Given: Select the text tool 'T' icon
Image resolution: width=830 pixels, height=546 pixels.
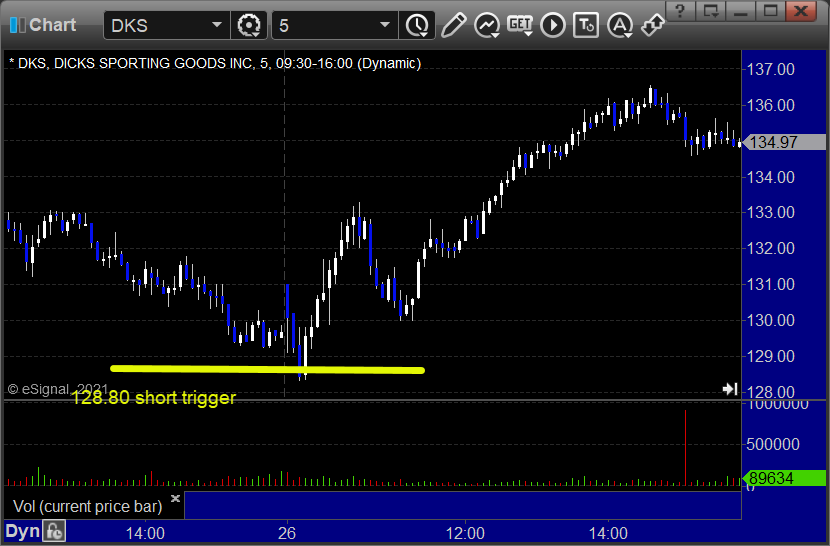Looking at the screenshot, I should 586,25.
